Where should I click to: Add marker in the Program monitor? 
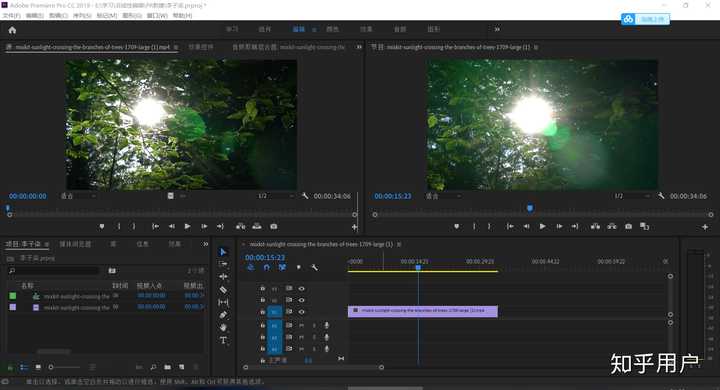pyautogui.click(x=456, y=226)
